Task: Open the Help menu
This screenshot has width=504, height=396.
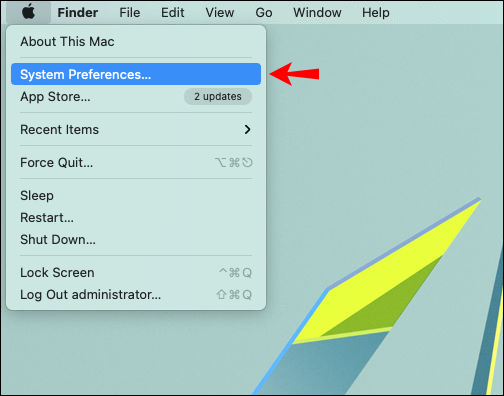Action: point(376,13)
